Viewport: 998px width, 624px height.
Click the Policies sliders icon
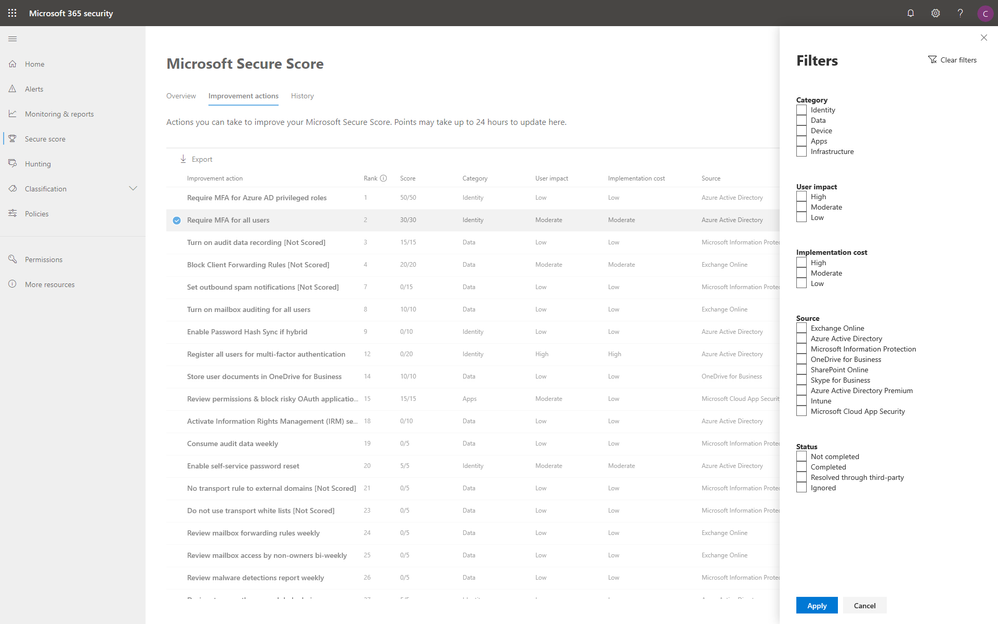[x=12, y=213]
